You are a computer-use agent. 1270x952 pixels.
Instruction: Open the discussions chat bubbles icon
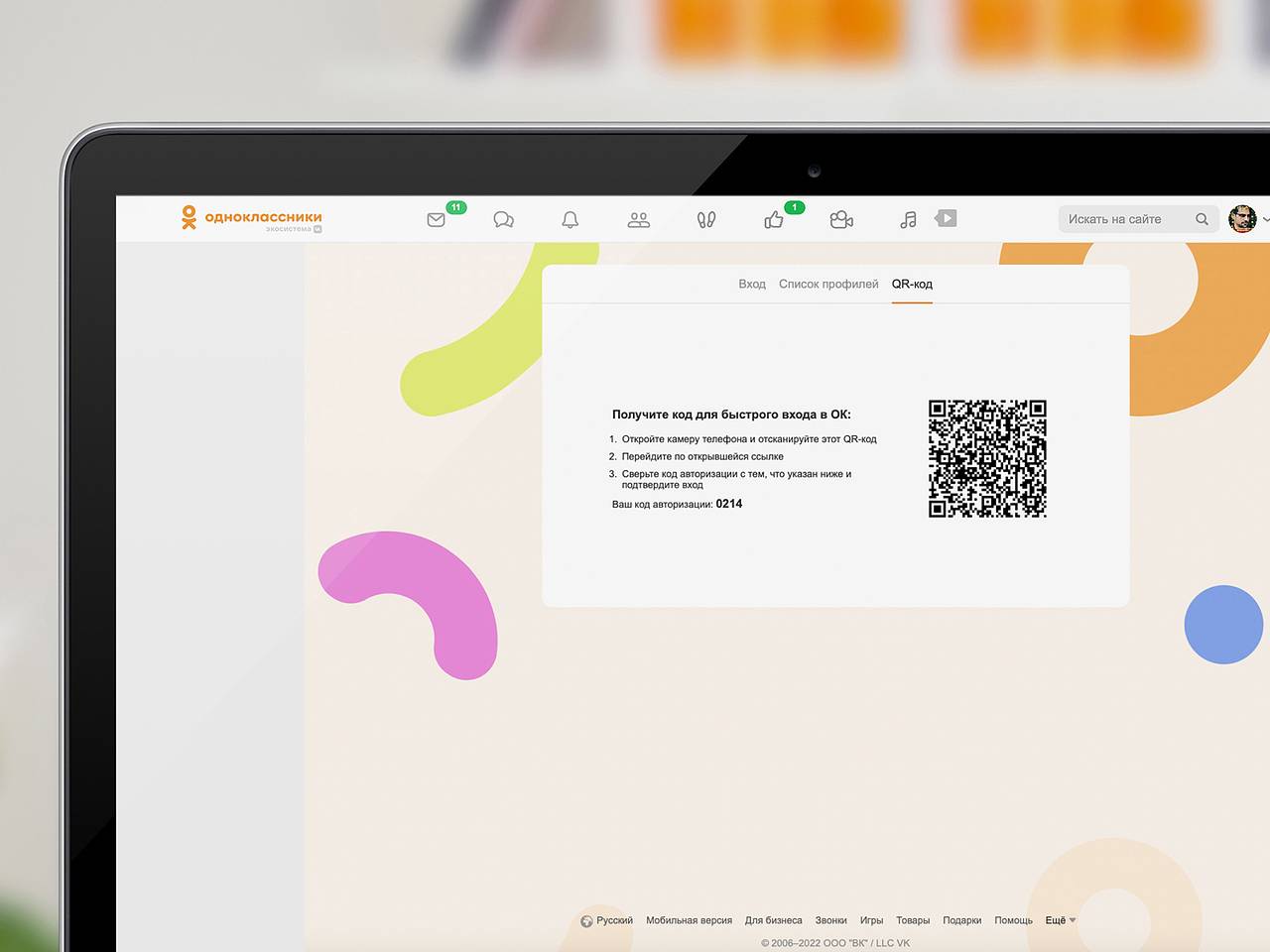pos(503,220)
